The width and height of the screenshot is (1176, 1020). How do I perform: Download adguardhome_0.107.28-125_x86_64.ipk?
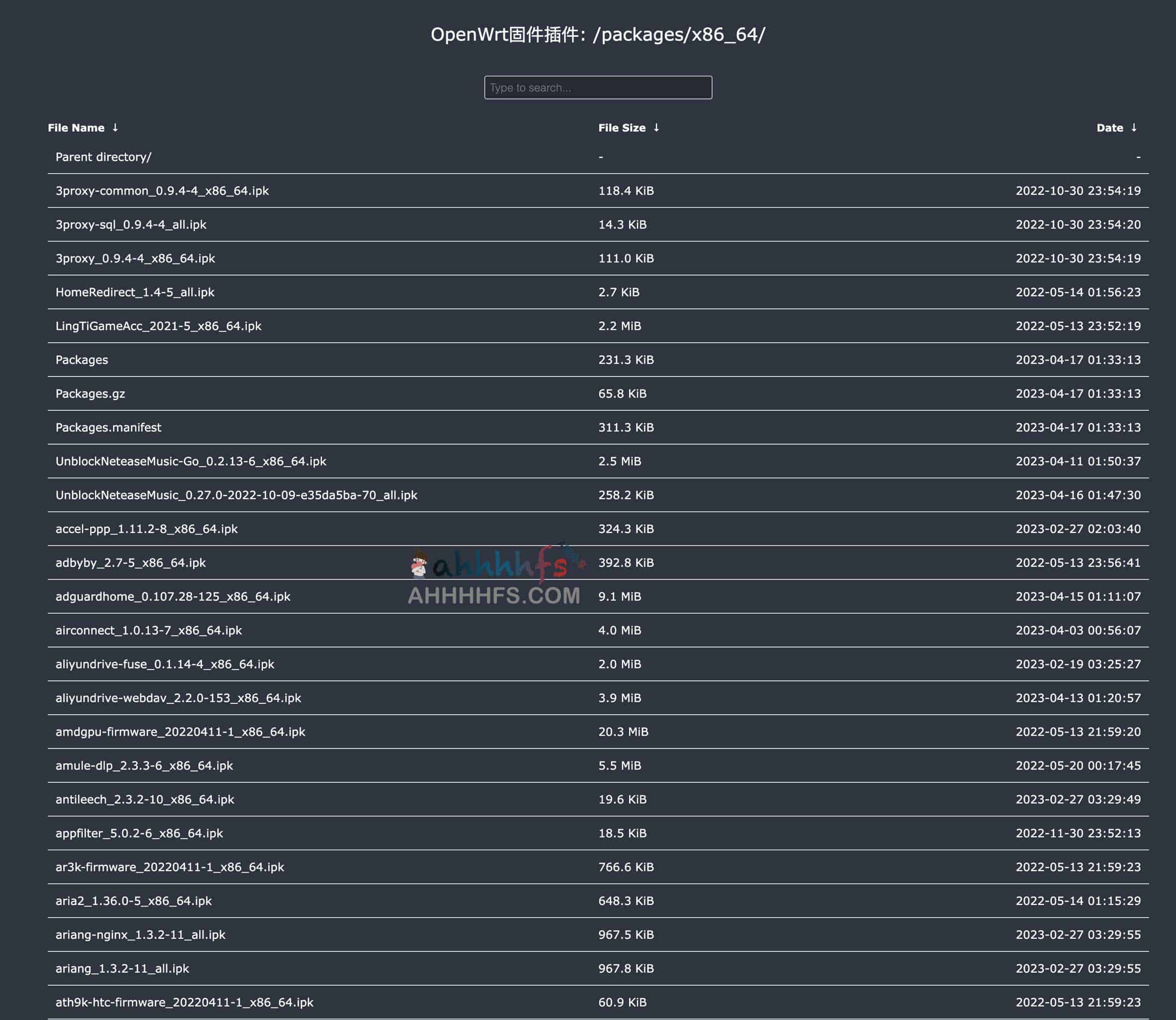pos(172,597)
